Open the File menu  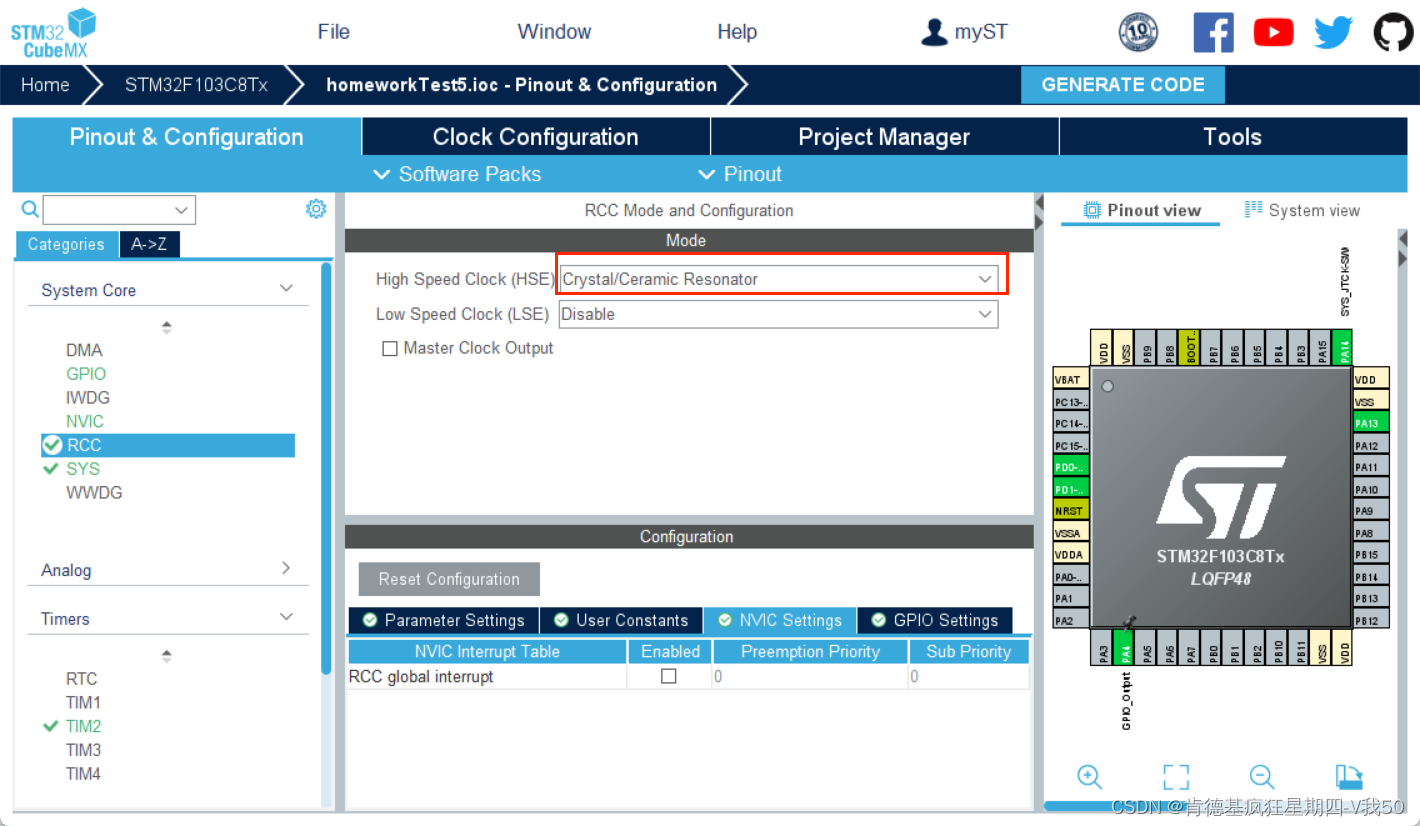pos(333,32)
